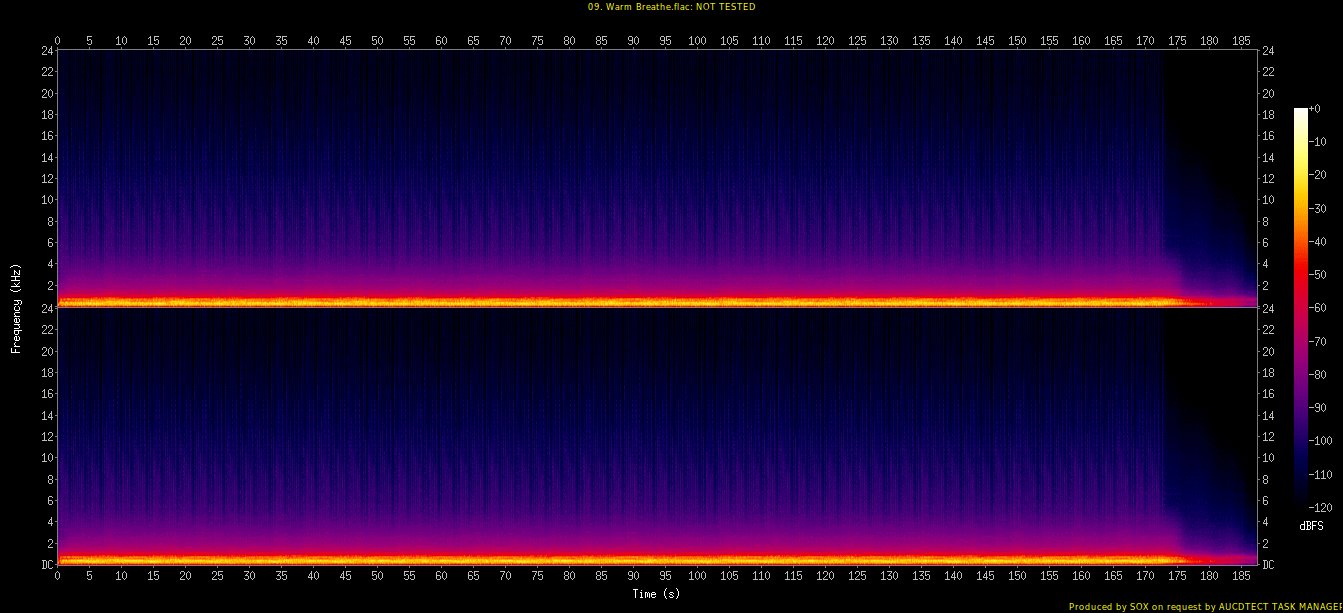Click the DC label at bottom-right of the axis
The height and width of the screenshot is (613, 1343).
[1268, 564]
